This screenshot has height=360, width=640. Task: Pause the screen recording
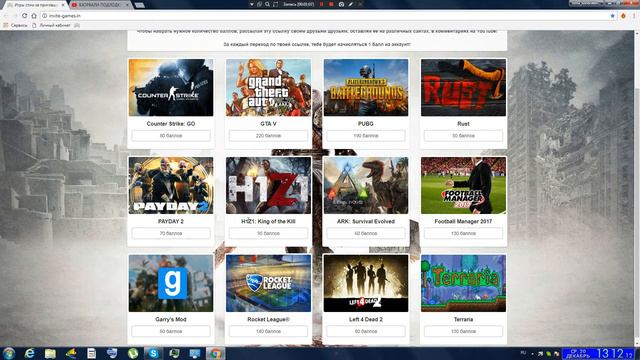322,4
